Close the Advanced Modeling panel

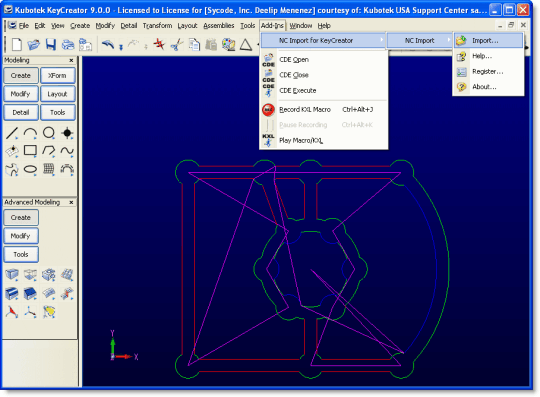click(x=71, y=202)
